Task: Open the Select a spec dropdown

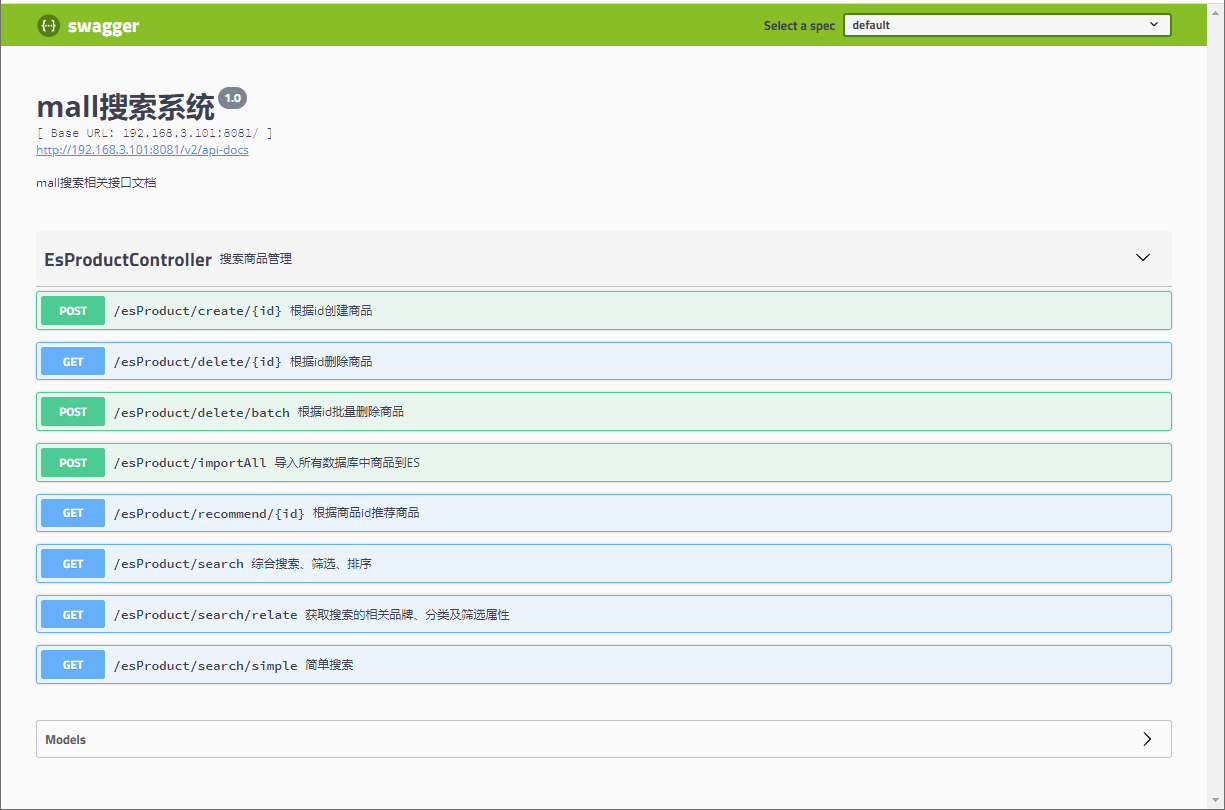Action: click(x=1007, y=24)
